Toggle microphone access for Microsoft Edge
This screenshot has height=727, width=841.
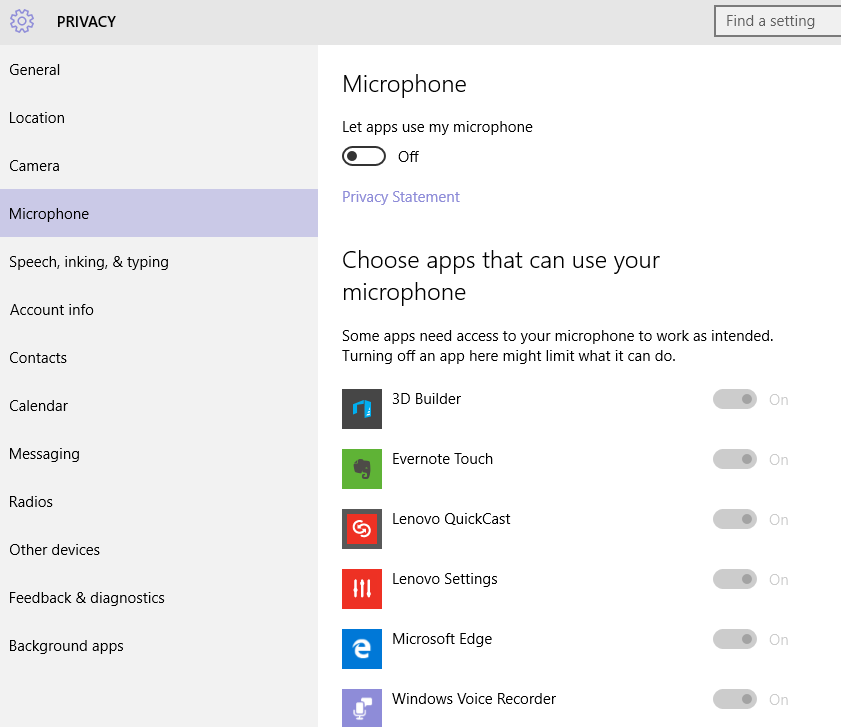pos(735,640)
